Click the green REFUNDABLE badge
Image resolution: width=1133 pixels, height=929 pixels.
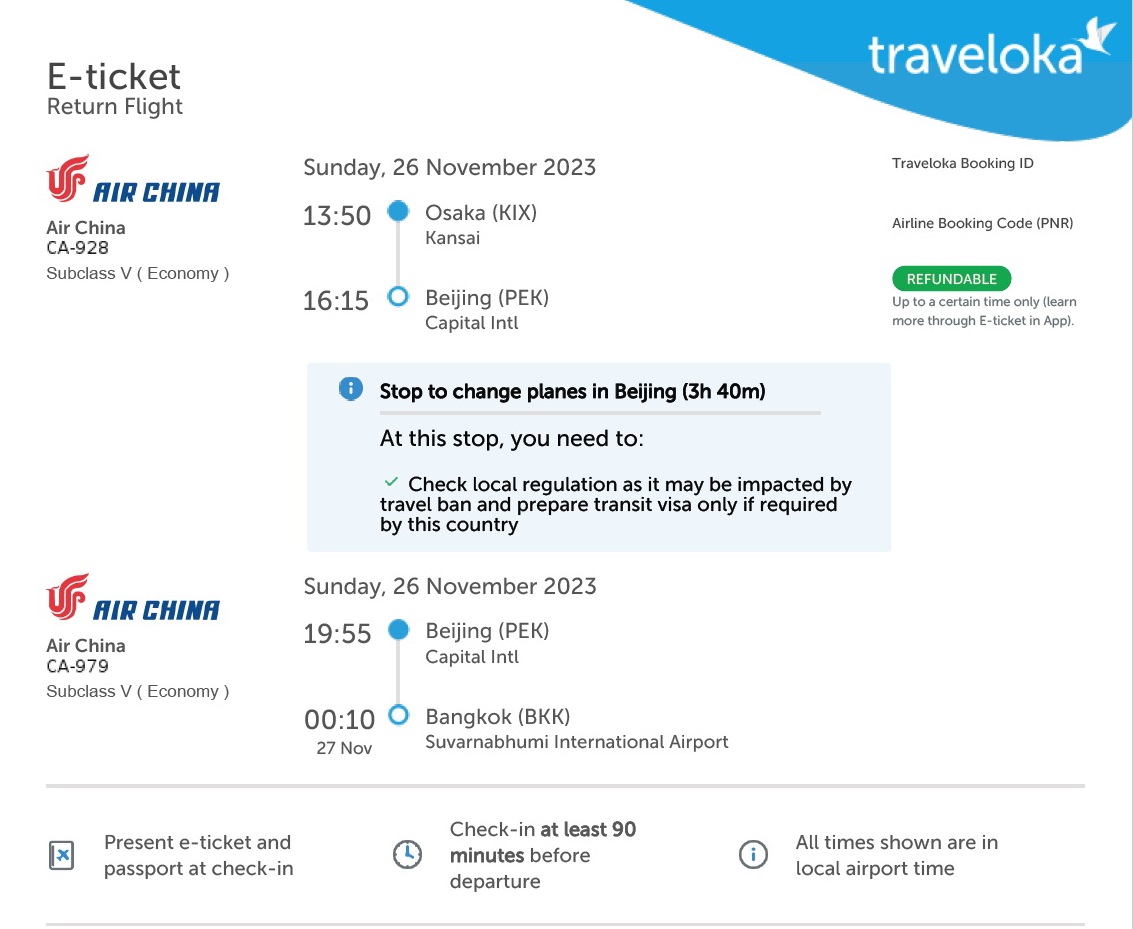(952, 279)
